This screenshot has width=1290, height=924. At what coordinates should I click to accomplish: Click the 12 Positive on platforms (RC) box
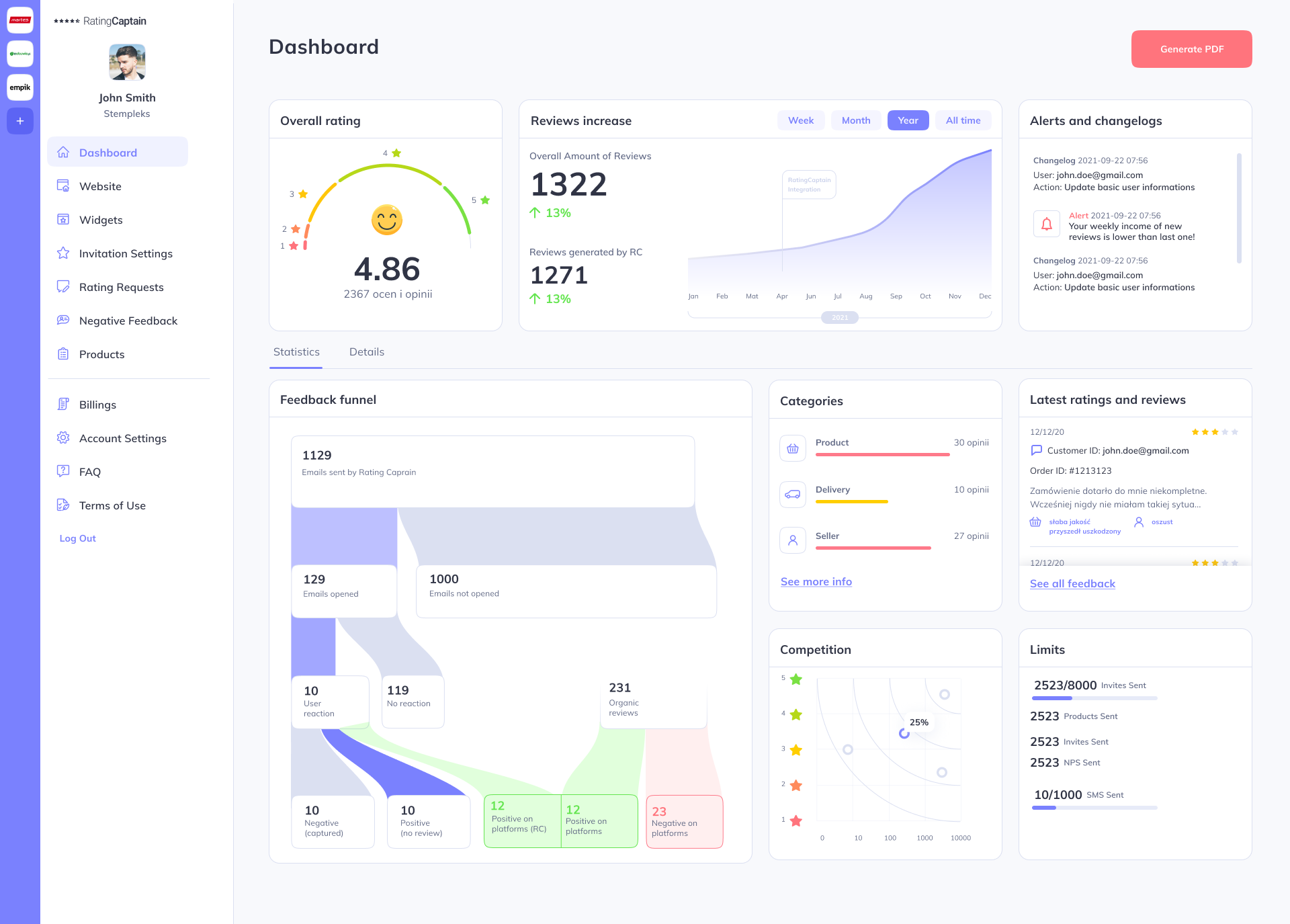tap(523, 821)
